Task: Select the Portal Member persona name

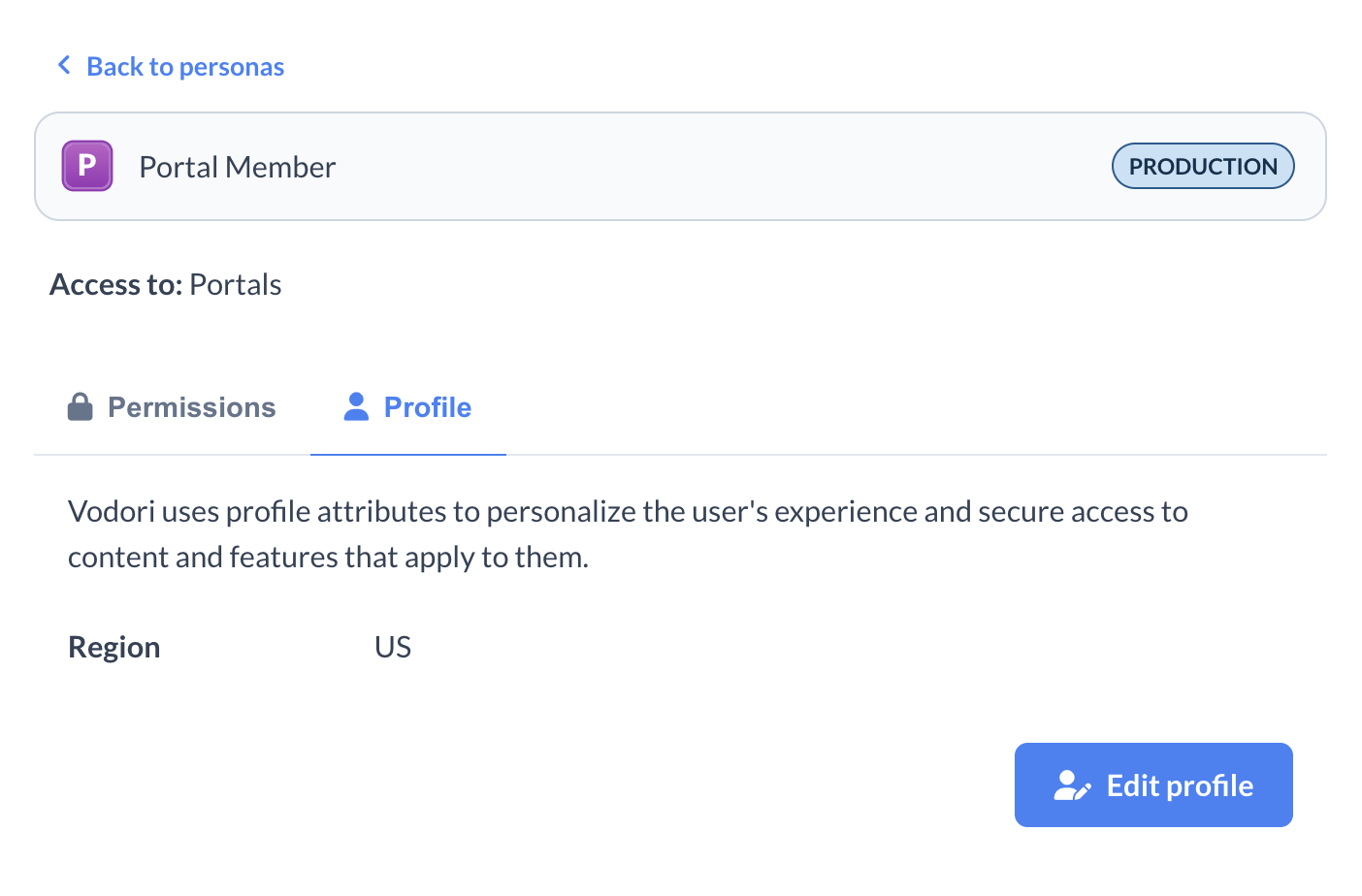Action: tap(238, 168)
